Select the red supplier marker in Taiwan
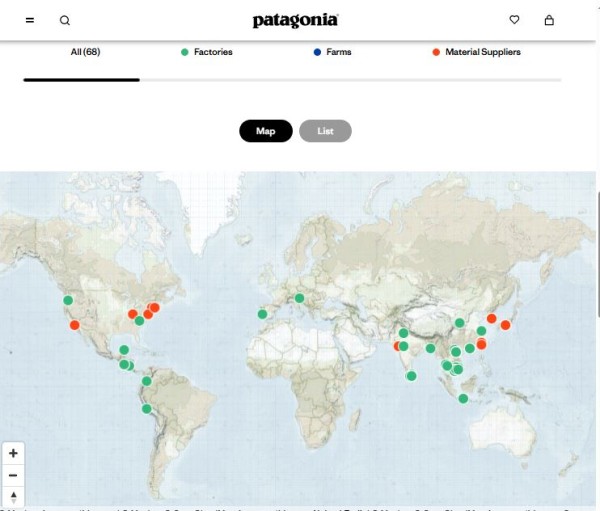The width and height of the screenshot is (600, 511). tap(481, 344)
